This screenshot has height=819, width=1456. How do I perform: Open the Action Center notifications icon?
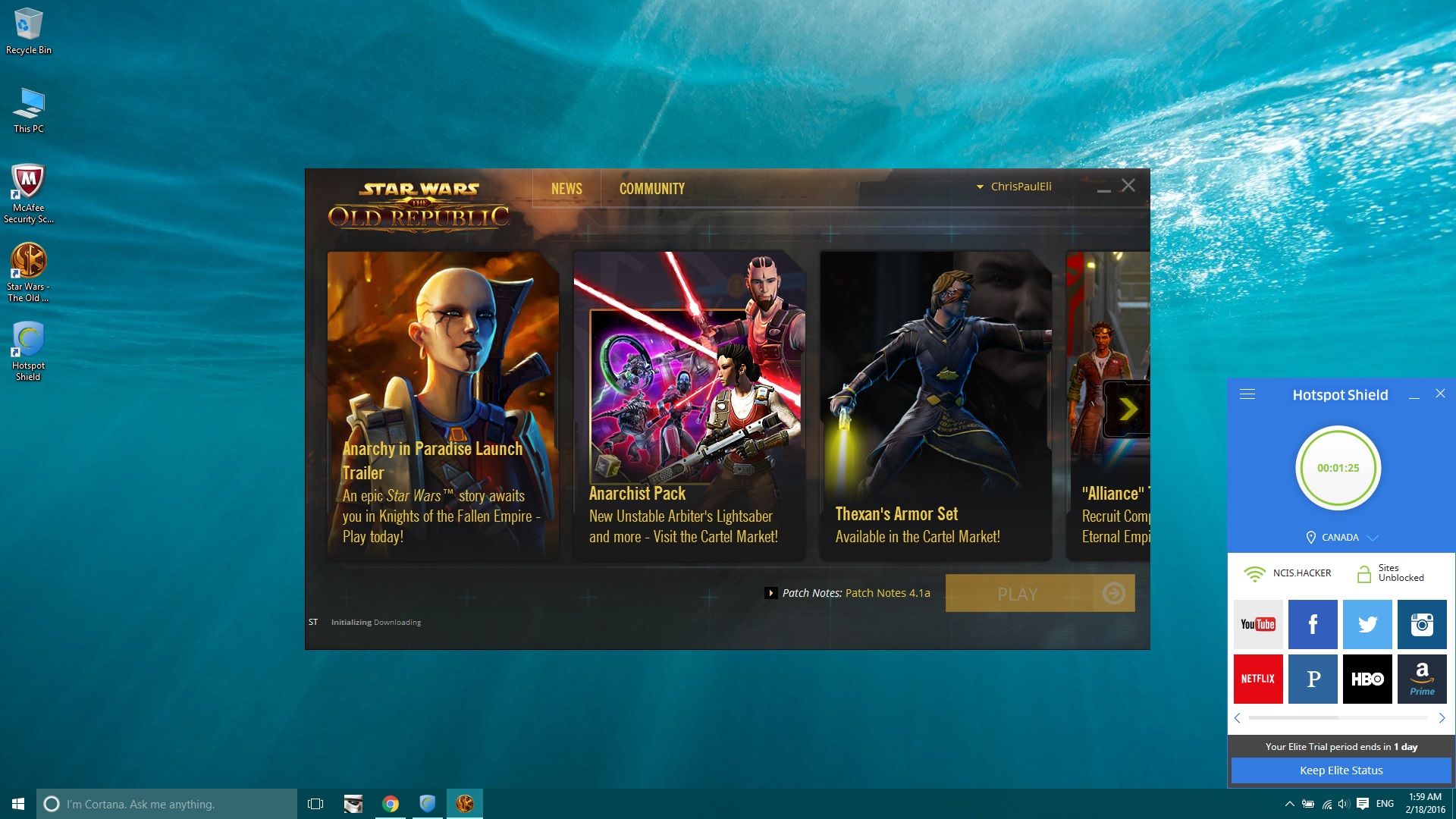click(1363, 804)
